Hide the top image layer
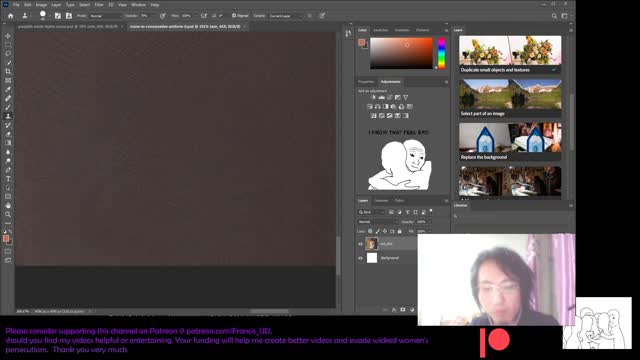This screenshot has height=360, width=640. coord(360,244)
